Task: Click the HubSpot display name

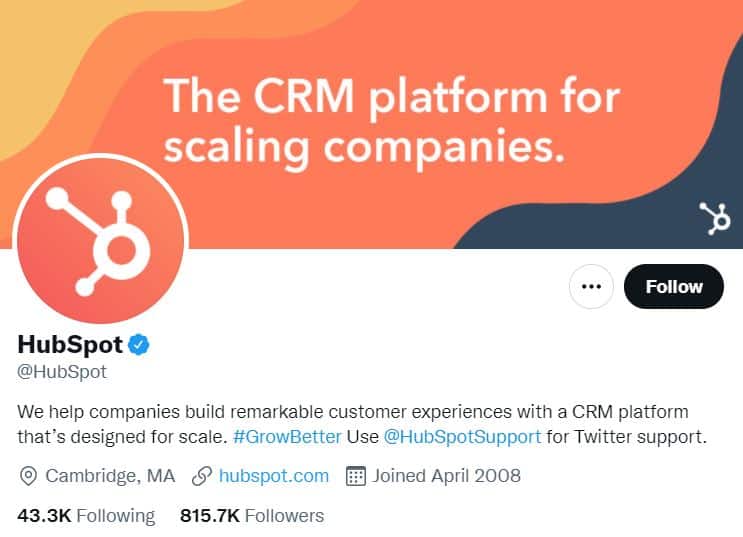Action: (x=70, y=345)
